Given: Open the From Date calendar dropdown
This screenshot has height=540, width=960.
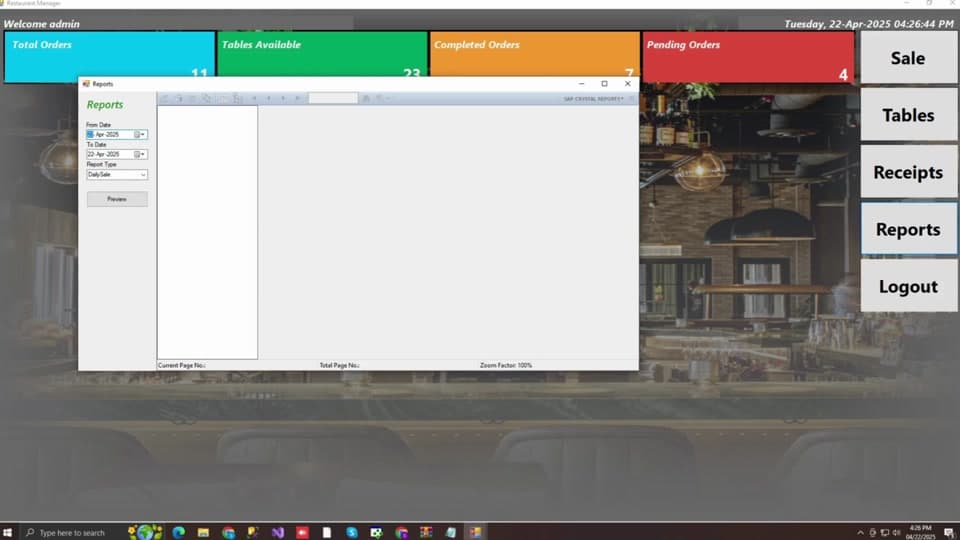Looking at the screenshot, I should [x=140, y=134].
